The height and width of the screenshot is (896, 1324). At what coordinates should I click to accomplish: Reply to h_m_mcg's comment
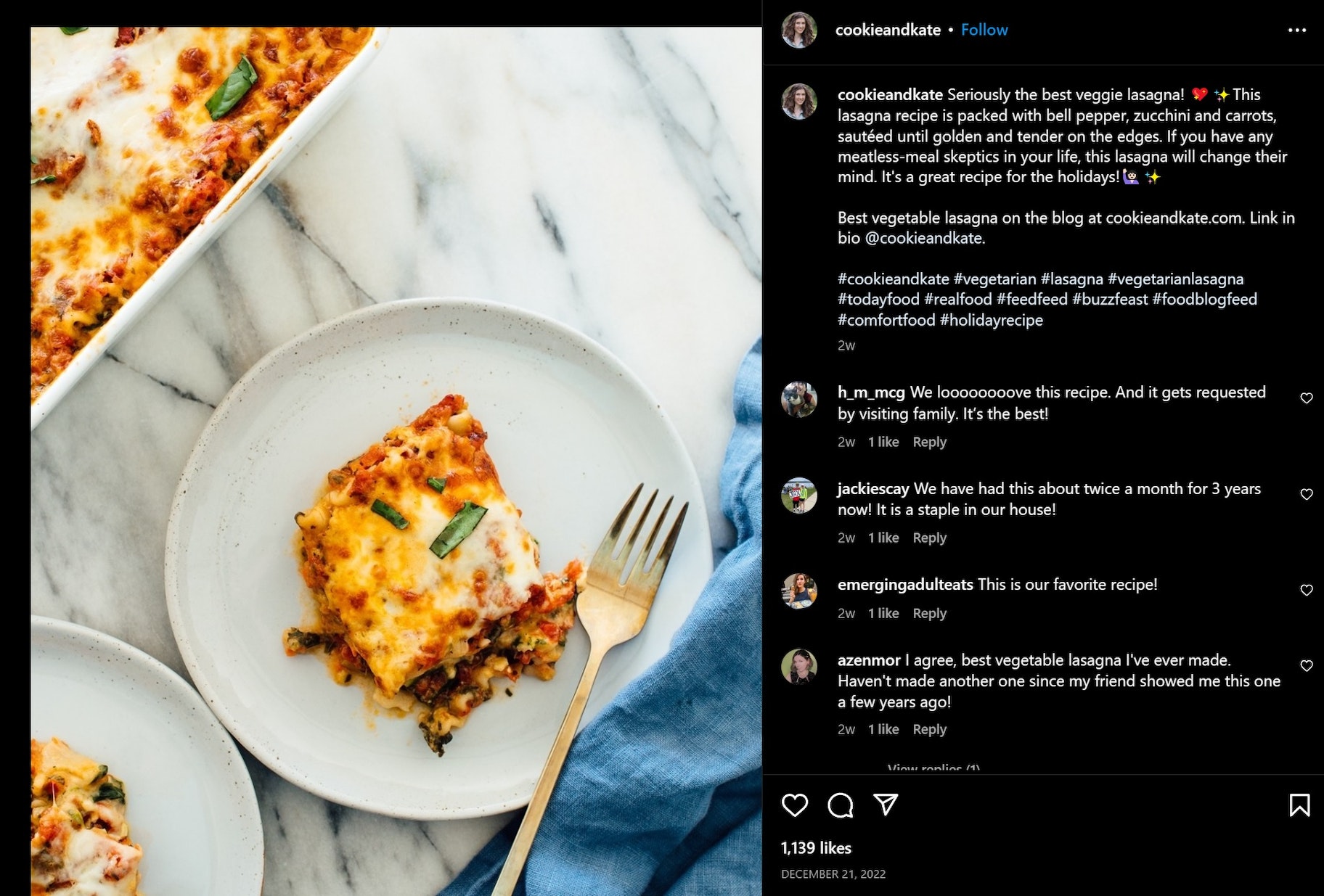coord(929,442)
